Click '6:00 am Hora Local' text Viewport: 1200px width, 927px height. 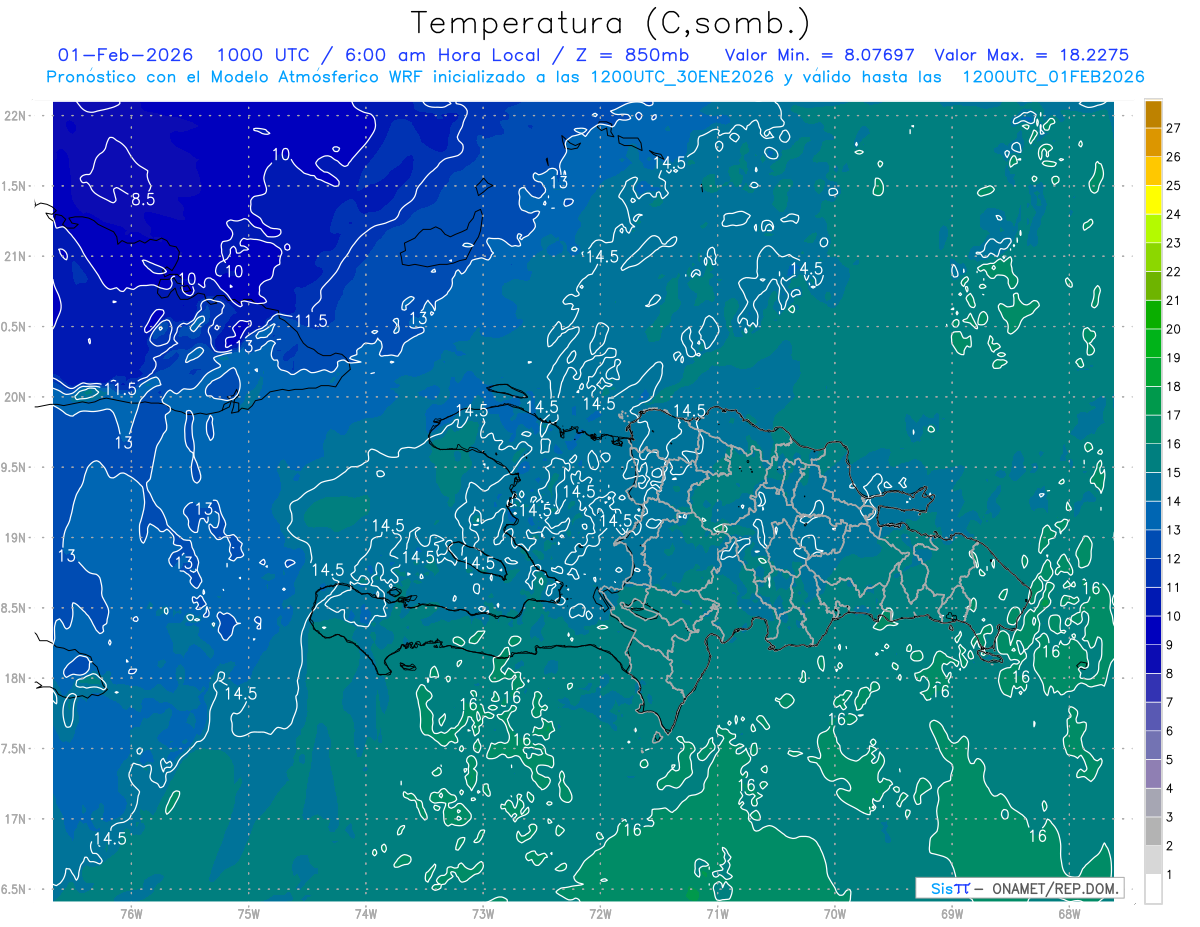point(442,55)
